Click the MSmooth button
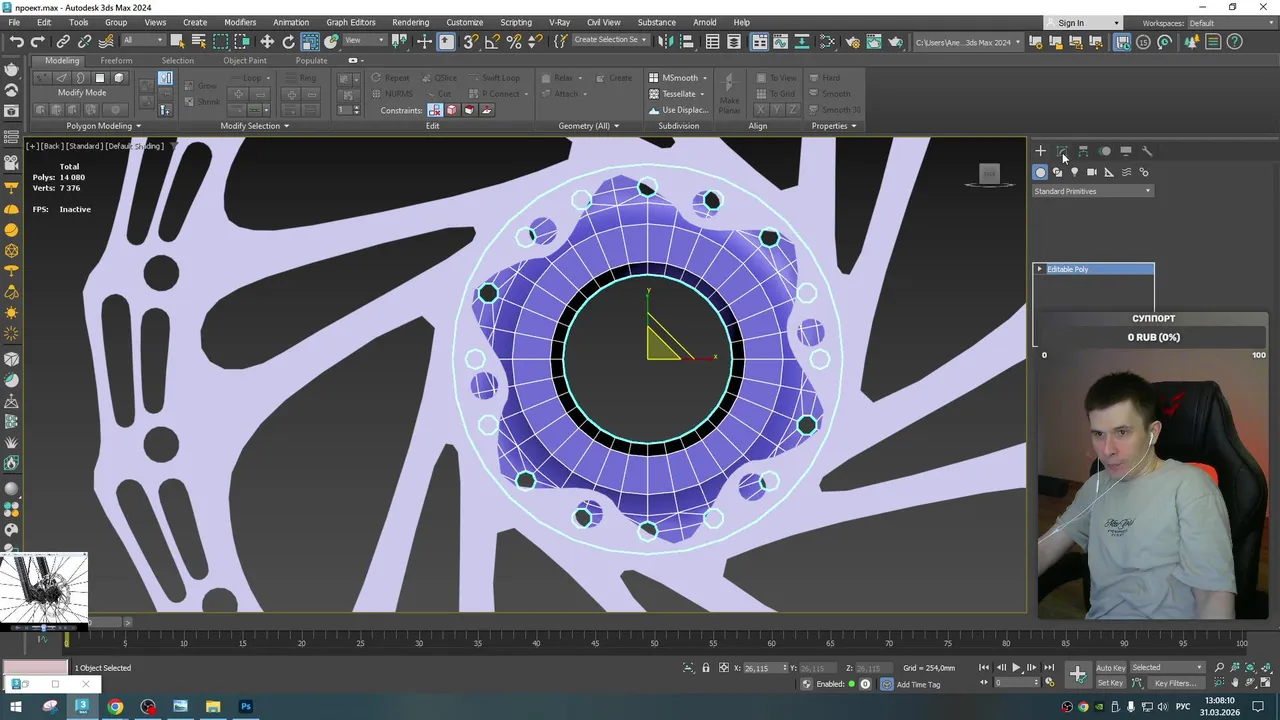 (679, 78)
